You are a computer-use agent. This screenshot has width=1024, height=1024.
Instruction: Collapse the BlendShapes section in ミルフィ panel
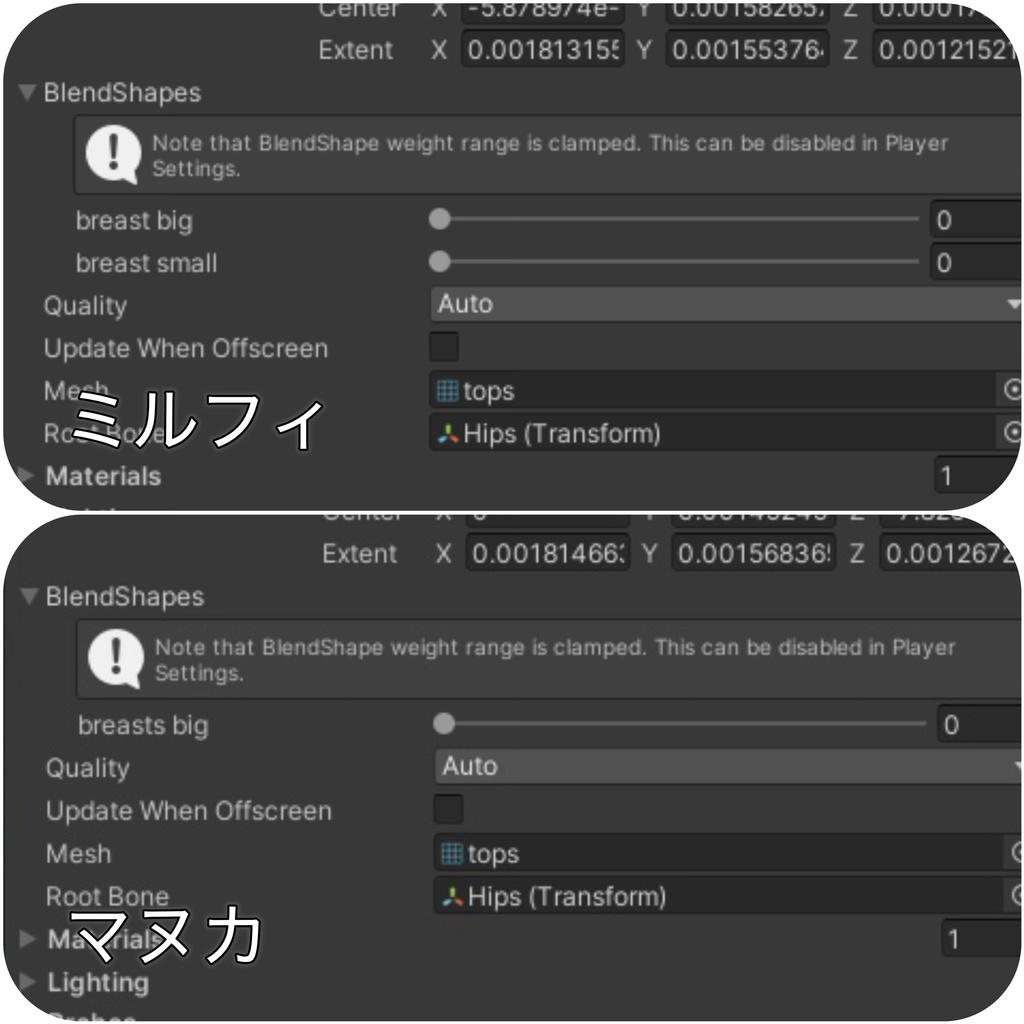point(27,93)
